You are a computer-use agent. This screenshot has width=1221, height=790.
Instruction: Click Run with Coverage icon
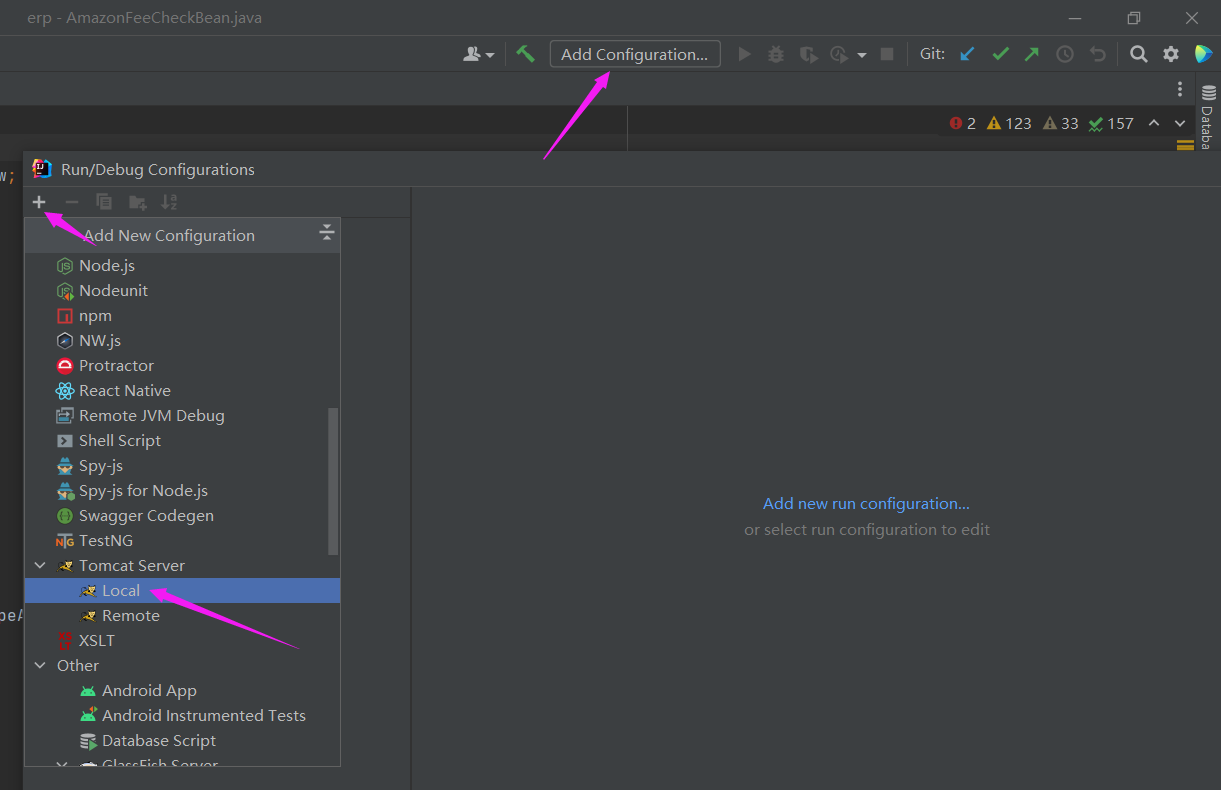(808, 54)
